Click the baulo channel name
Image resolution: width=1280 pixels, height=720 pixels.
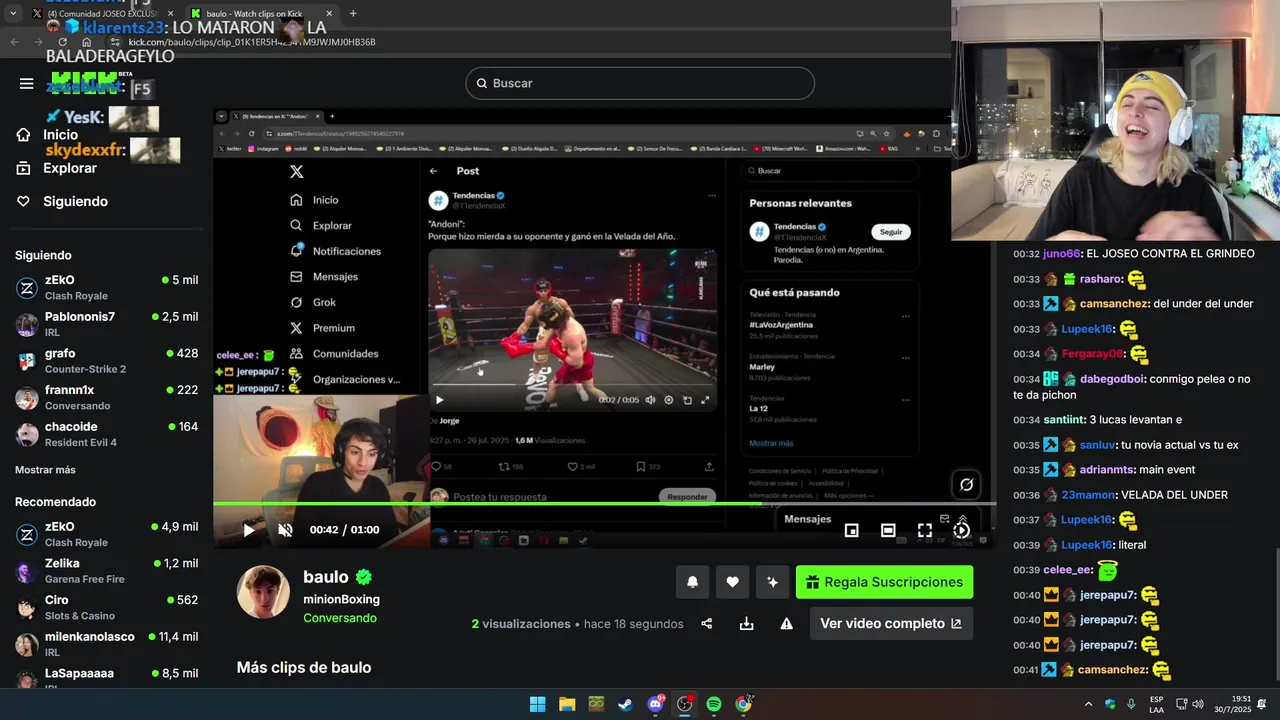point(326,577)
